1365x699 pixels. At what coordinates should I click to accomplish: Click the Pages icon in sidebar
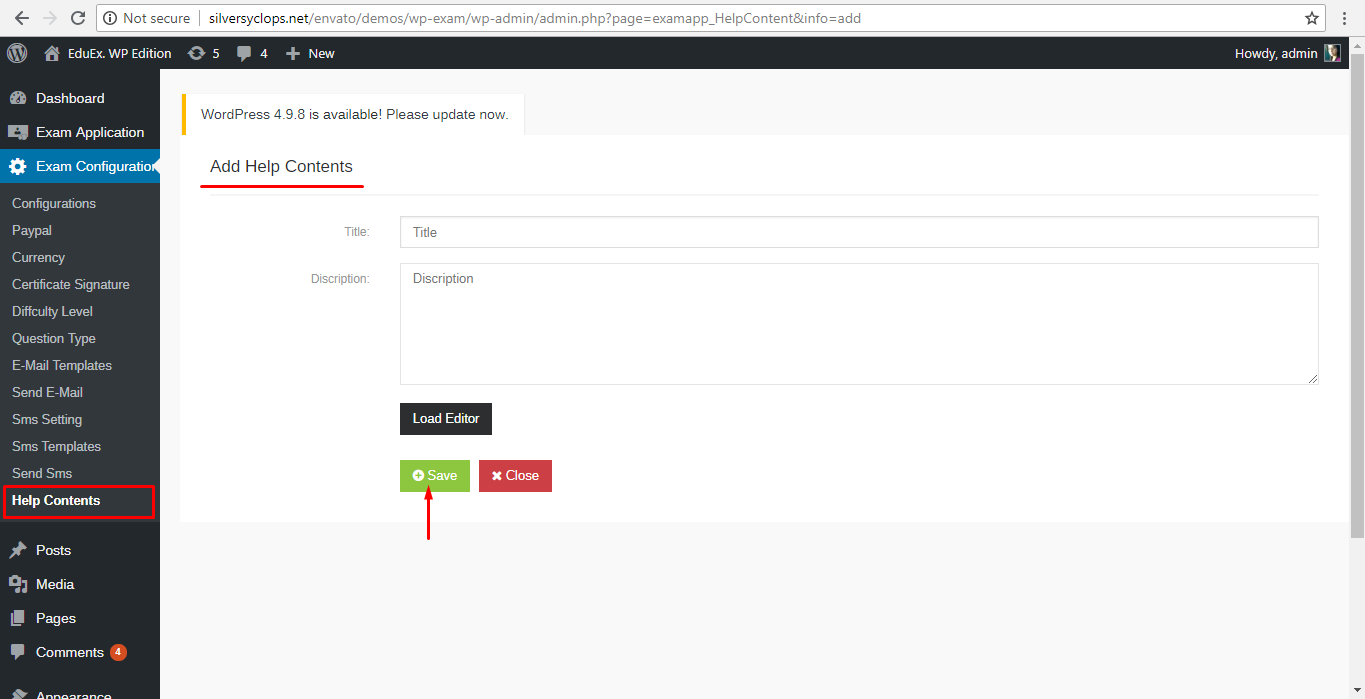coord(18,618)
